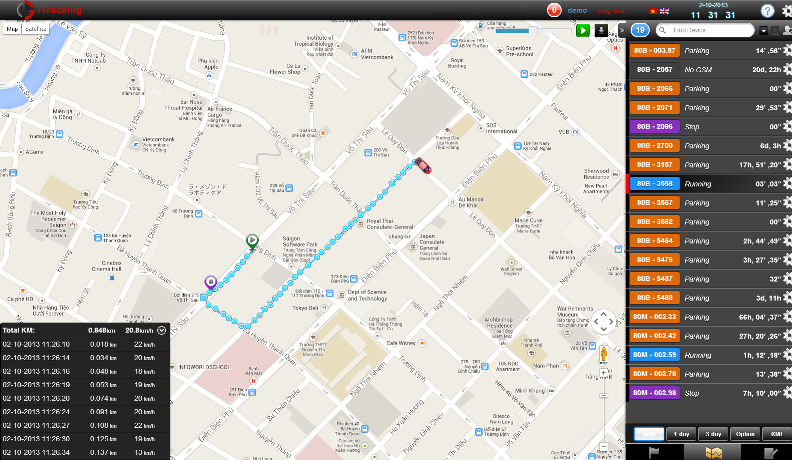Collapse the Total KM panel chevron
This screenshot has width=792, height=460.
[x=162, y=331]
